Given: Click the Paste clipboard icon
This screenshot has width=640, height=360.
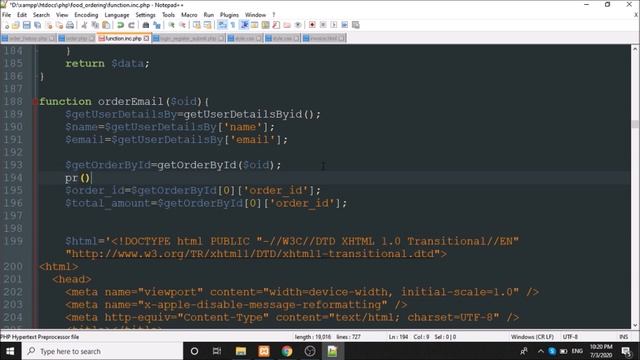Looking at the screenshot, I should click(x=106, y=25).
